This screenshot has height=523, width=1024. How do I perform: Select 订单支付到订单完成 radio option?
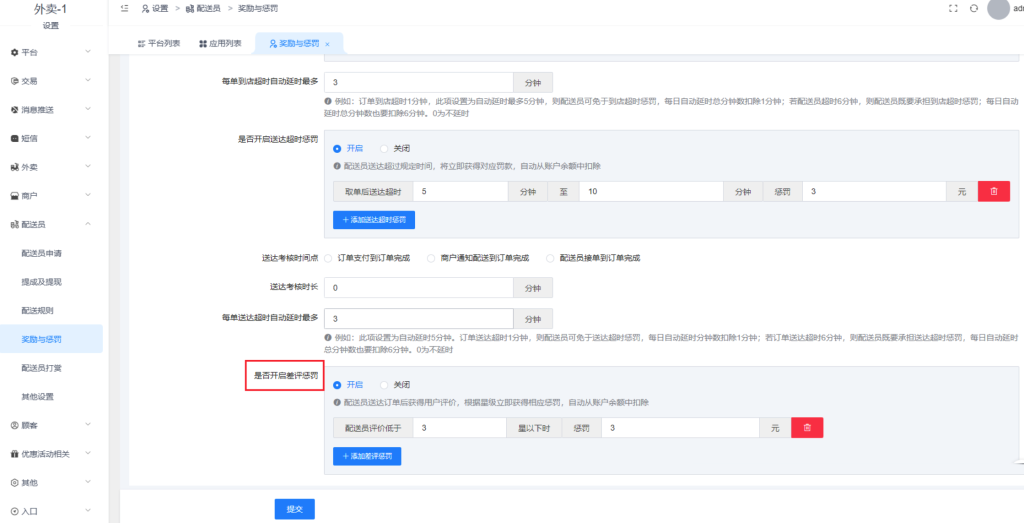(x=331, y=258)
